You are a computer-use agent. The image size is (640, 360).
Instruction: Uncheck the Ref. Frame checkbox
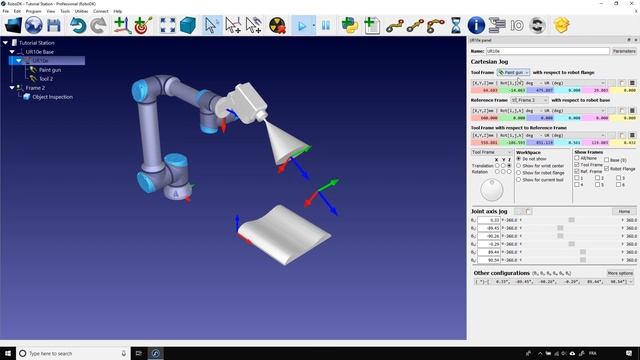click(577, 171)
